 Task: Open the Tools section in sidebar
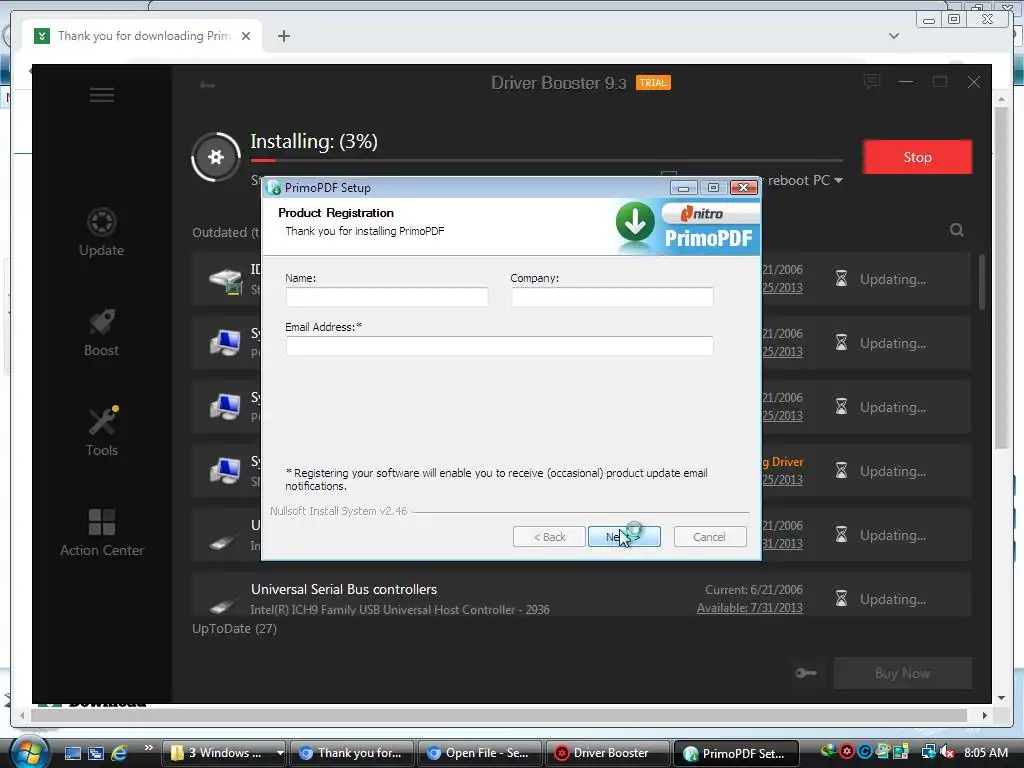[x=102, y=432]
